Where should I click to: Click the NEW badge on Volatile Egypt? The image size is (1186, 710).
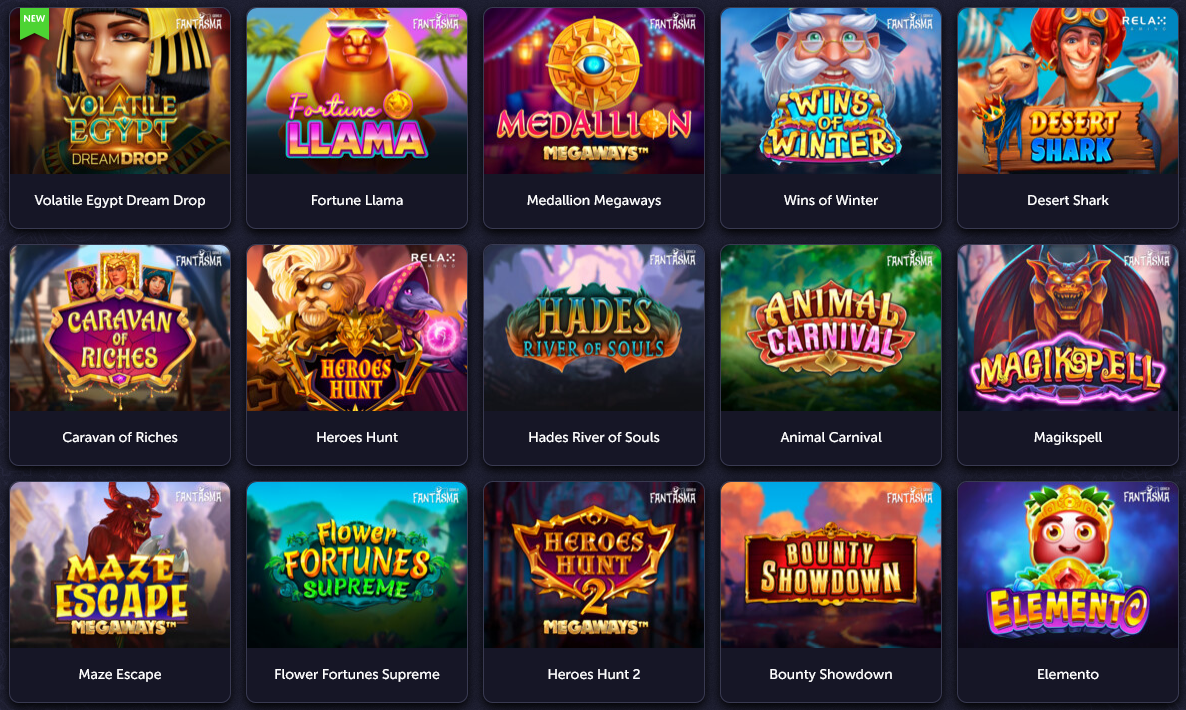pos(34,22)
